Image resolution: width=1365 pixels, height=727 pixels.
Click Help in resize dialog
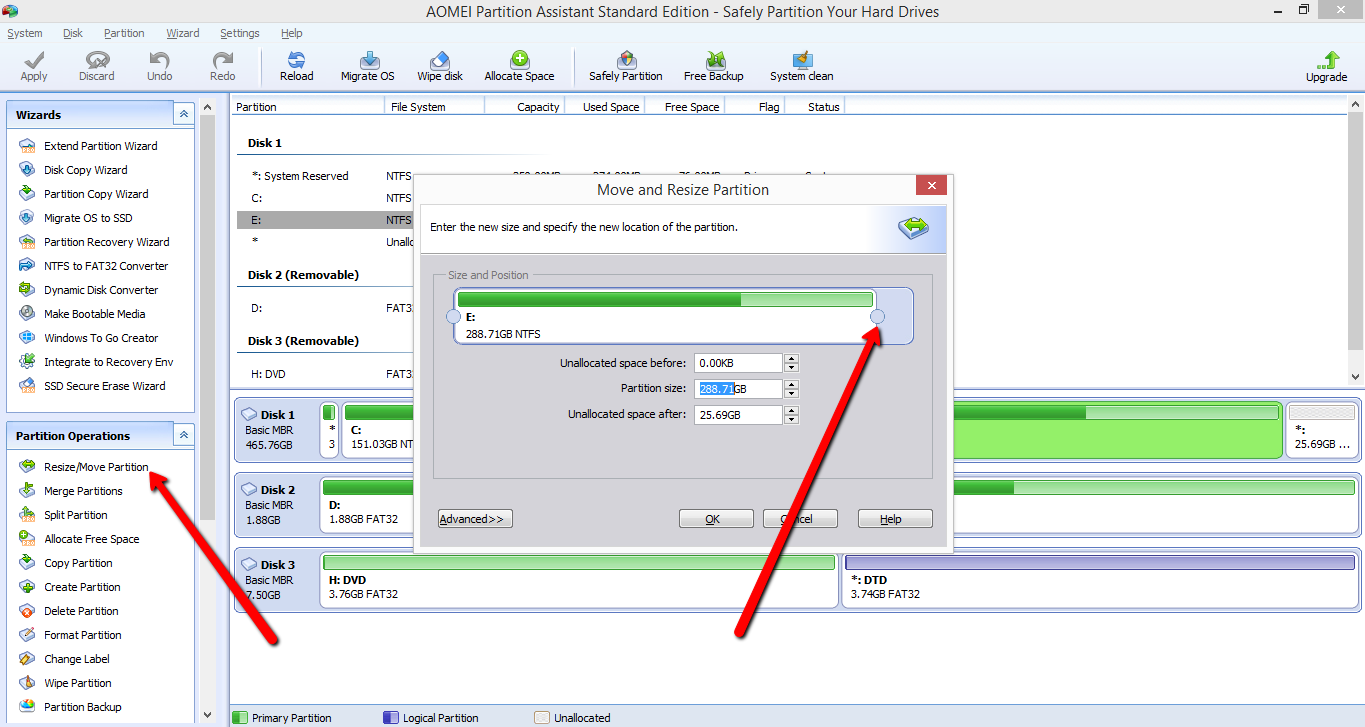tap(895, 519)
